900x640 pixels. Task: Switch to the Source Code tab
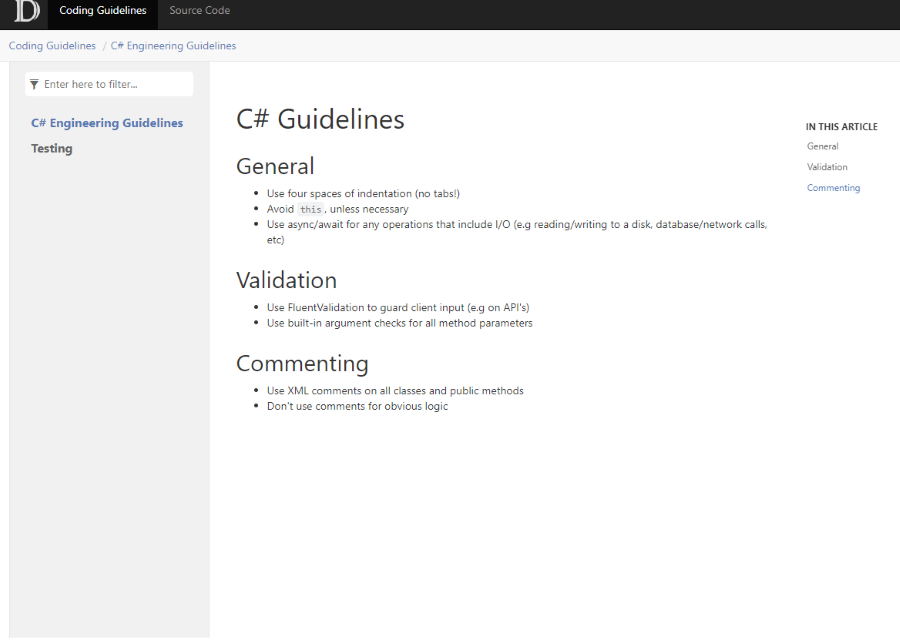199,11
